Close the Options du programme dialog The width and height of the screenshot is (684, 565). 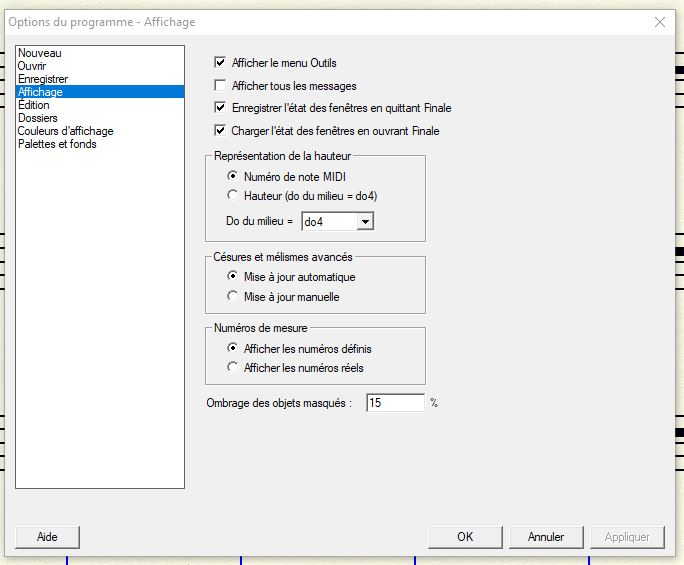[x=660, y=22]
